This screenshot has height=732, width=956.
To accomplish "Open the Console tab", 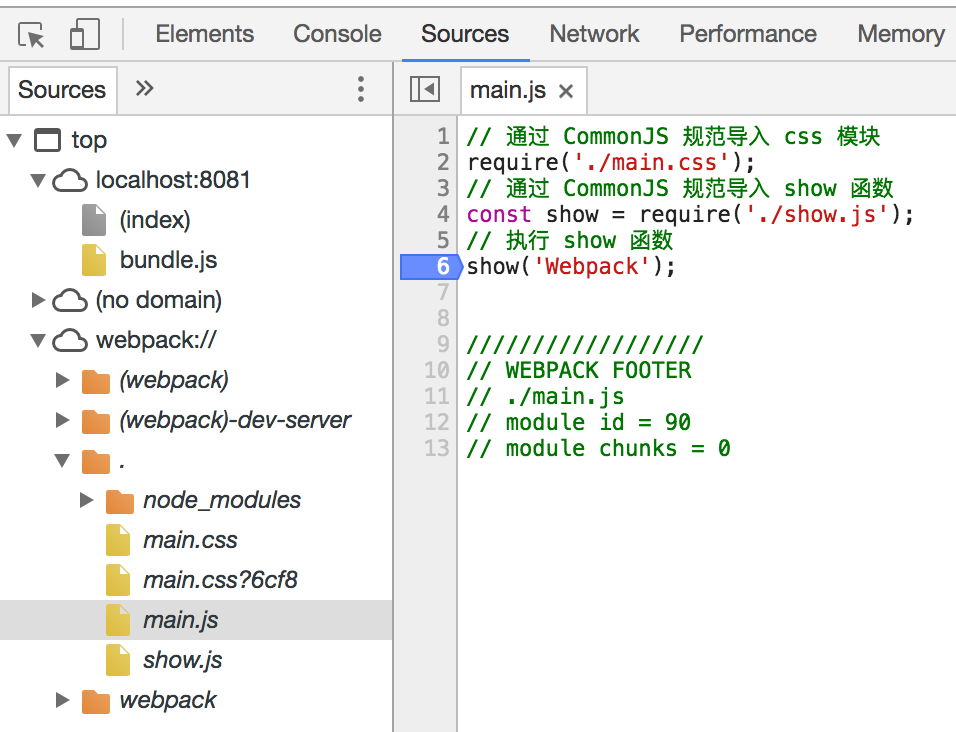I will [337, 34].
